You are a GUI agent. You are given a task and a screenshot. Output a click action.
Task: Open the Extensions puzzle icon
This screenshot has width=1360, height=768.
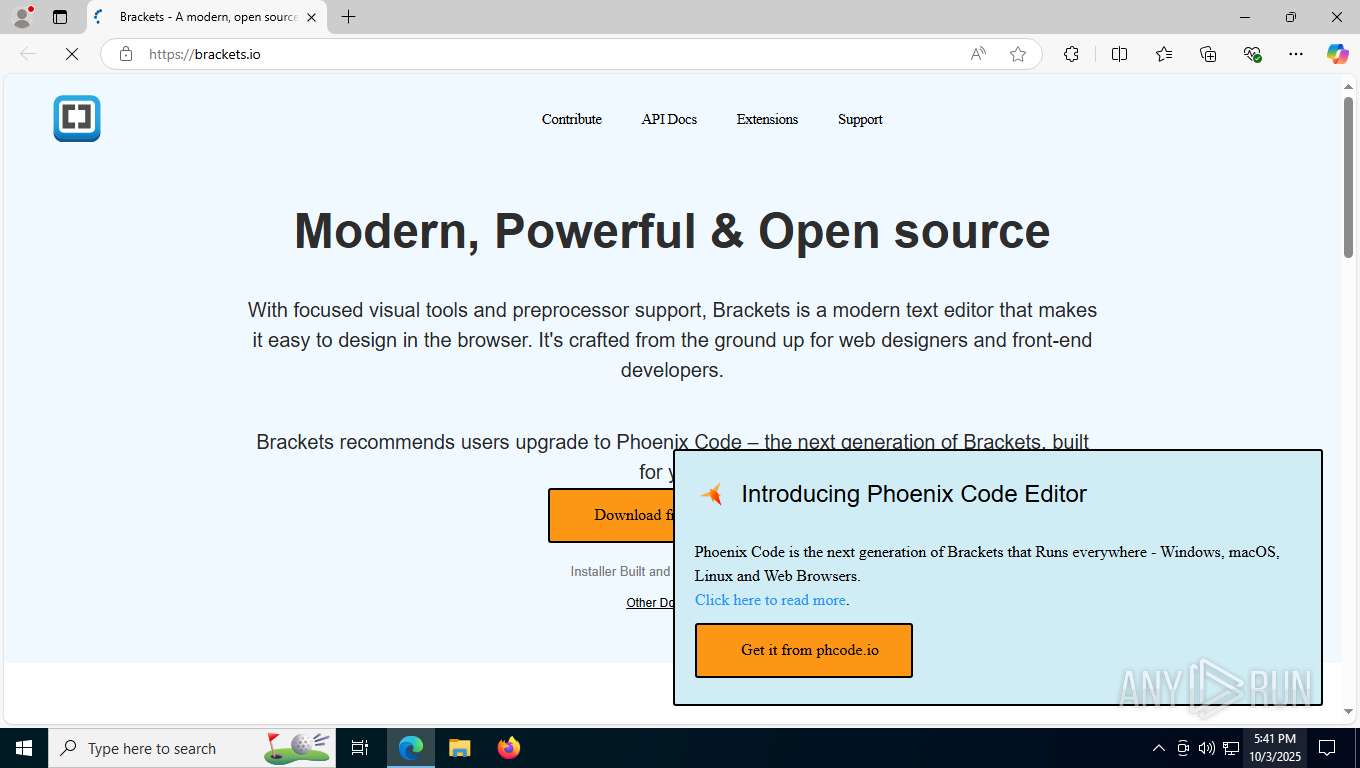click(x=1071, y=54)
